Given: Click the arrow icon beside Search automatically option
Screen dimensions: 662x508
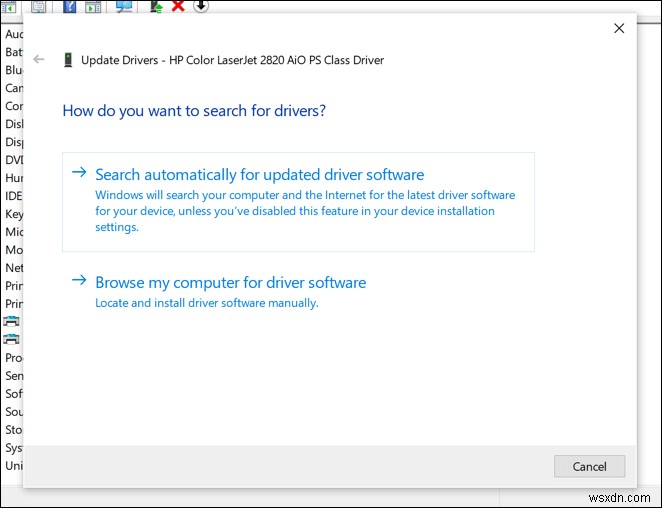Looking at the screenshot, I should (x=79, y=172).
